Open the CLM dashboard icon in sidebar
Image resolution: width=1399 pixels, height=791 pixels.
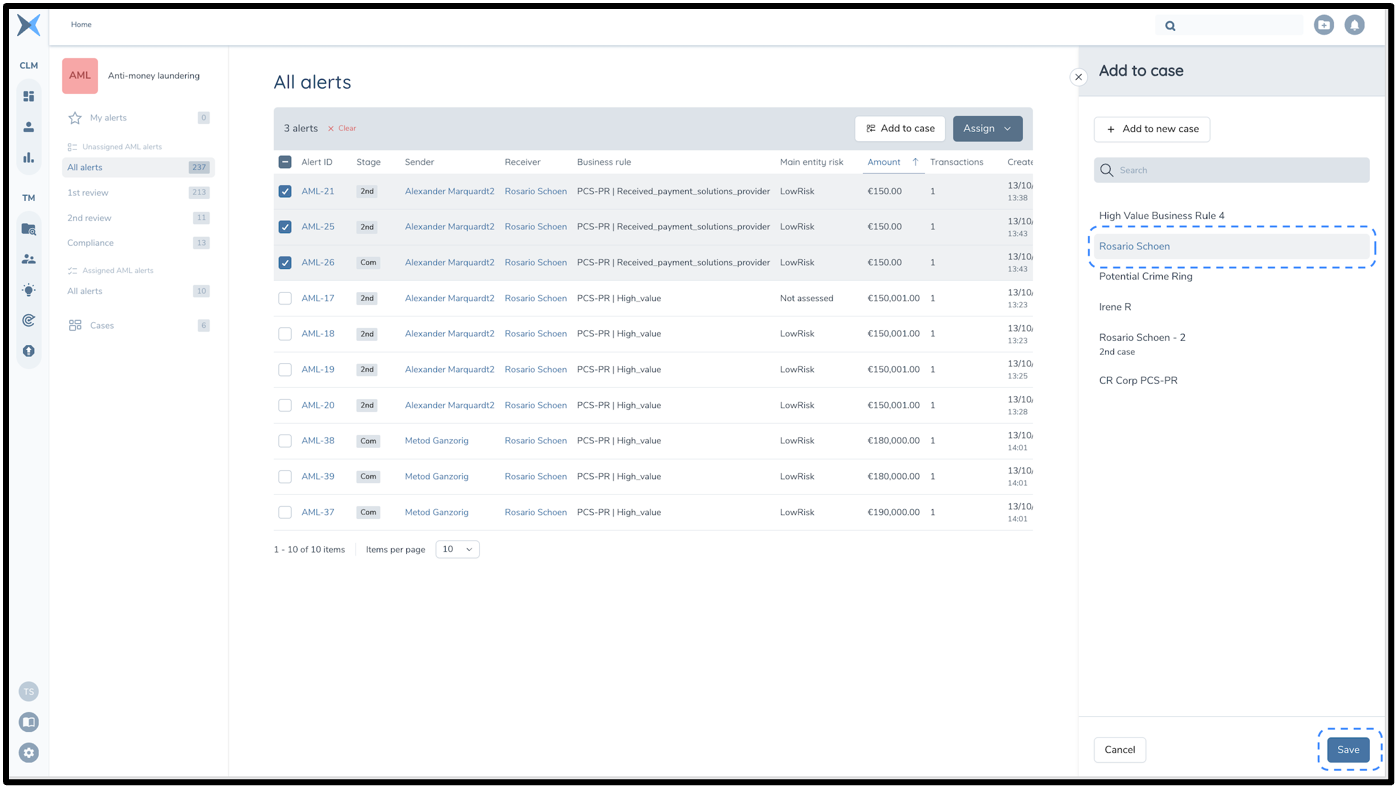pos(29,97)
